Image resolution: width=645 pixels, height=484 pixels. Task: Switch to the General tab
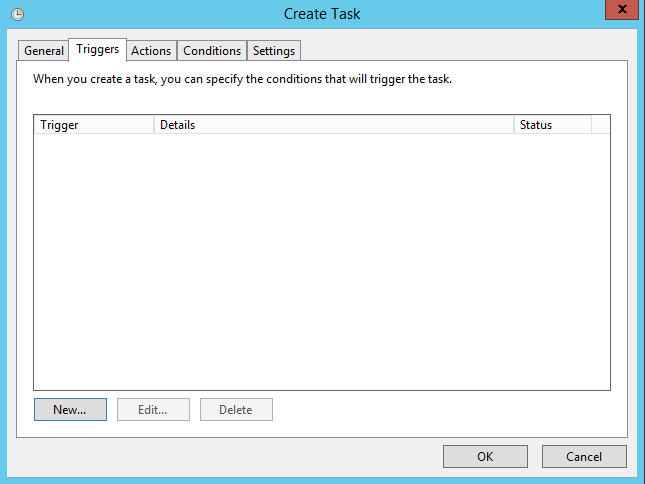tap(44, 51)
